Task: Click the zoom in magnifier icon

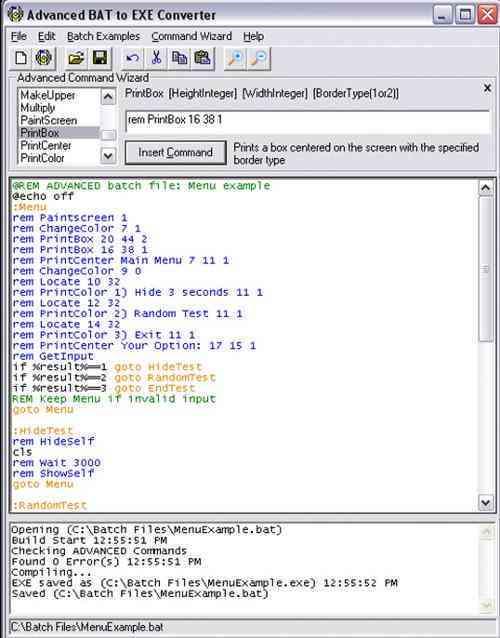Action: click(236, 58)
